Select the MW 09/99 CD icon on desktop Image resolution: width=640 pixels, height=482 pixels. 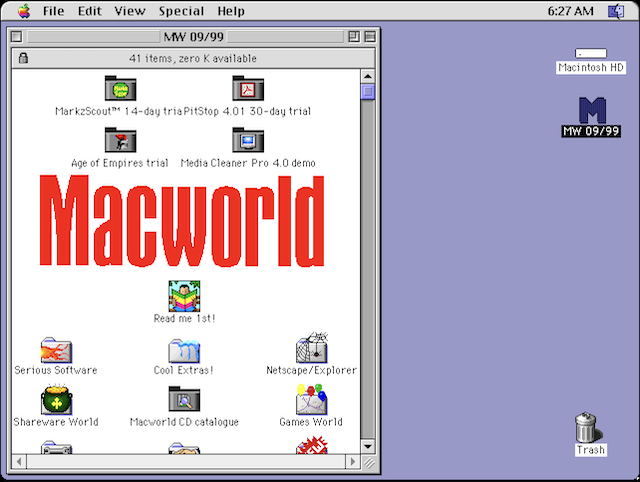[592, 110]
